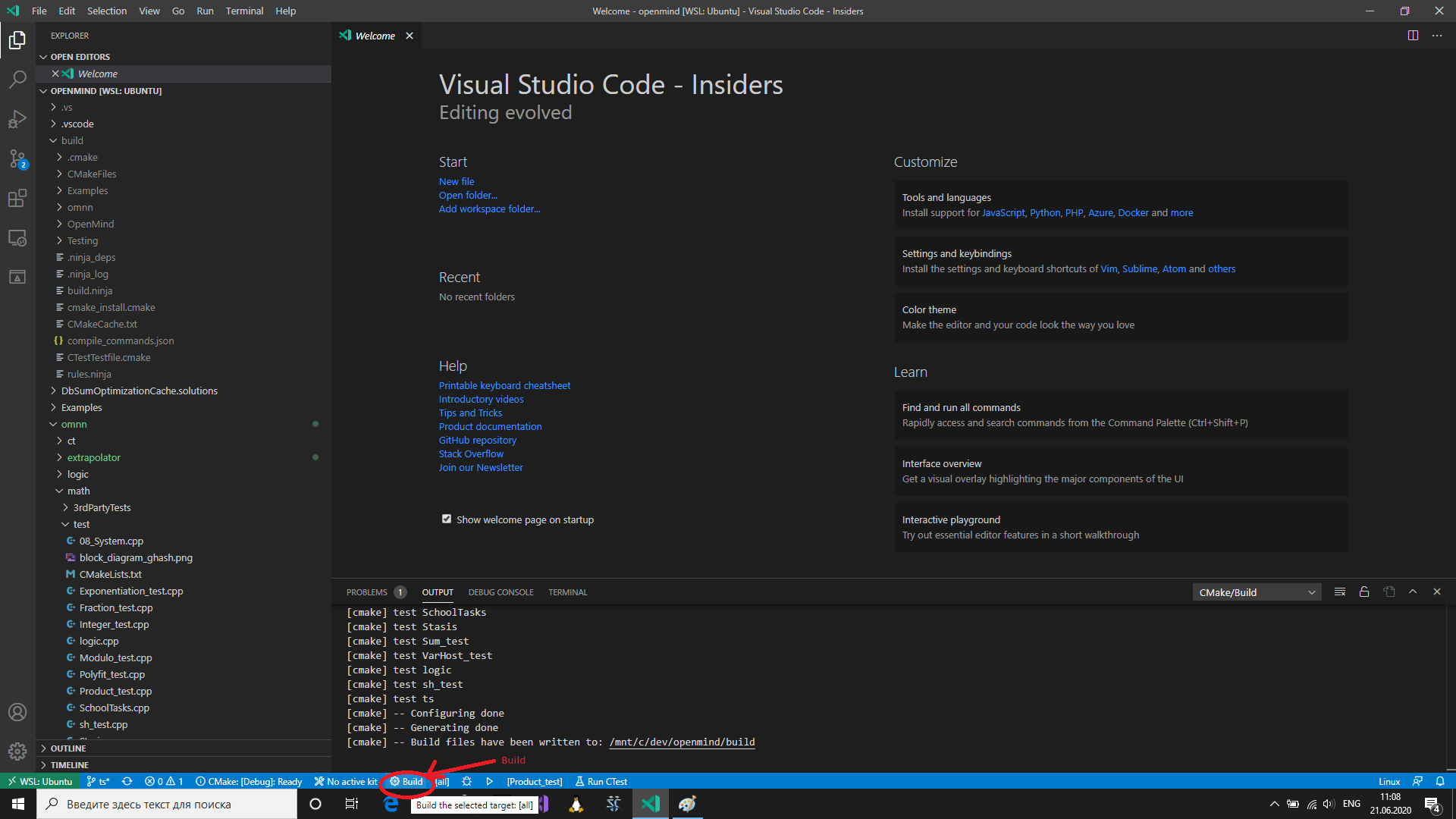Open the CMake view below Remote Explorer
Image resolution: width=1456 pixels, height=819 pixels.
(x=17, y=277)
